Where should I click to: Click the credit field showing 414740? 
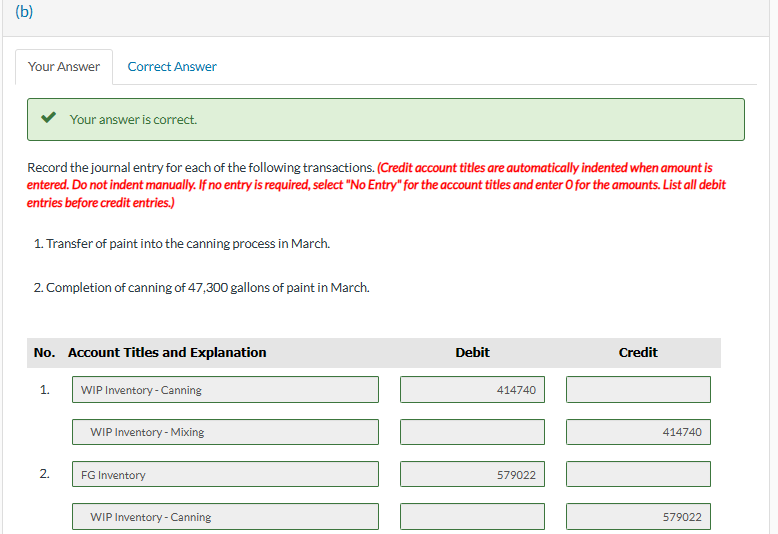(638, 432)
